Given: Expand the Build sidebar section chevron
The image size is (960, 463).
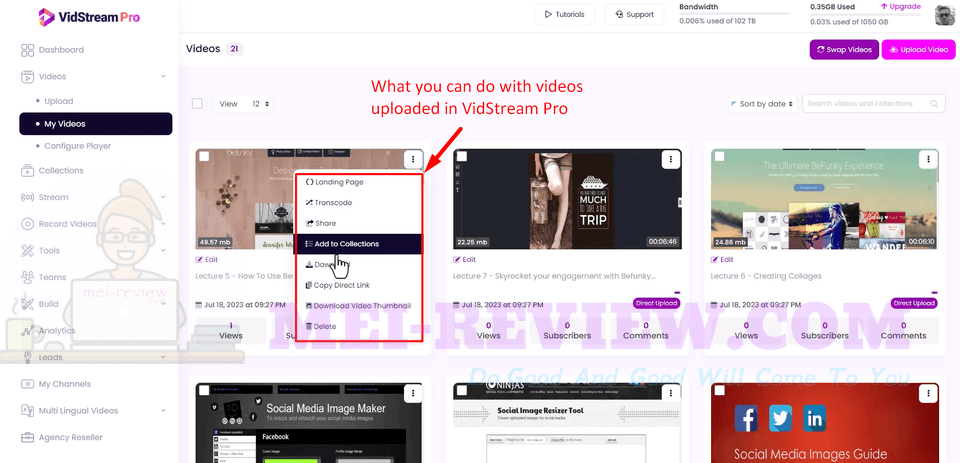Looking at the screenshot, I should coord(163,304).
